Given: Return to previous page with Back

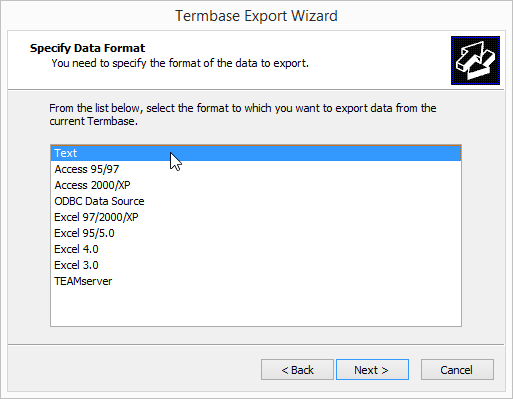Looking at the screenshot, I should [x=297, y=369].
